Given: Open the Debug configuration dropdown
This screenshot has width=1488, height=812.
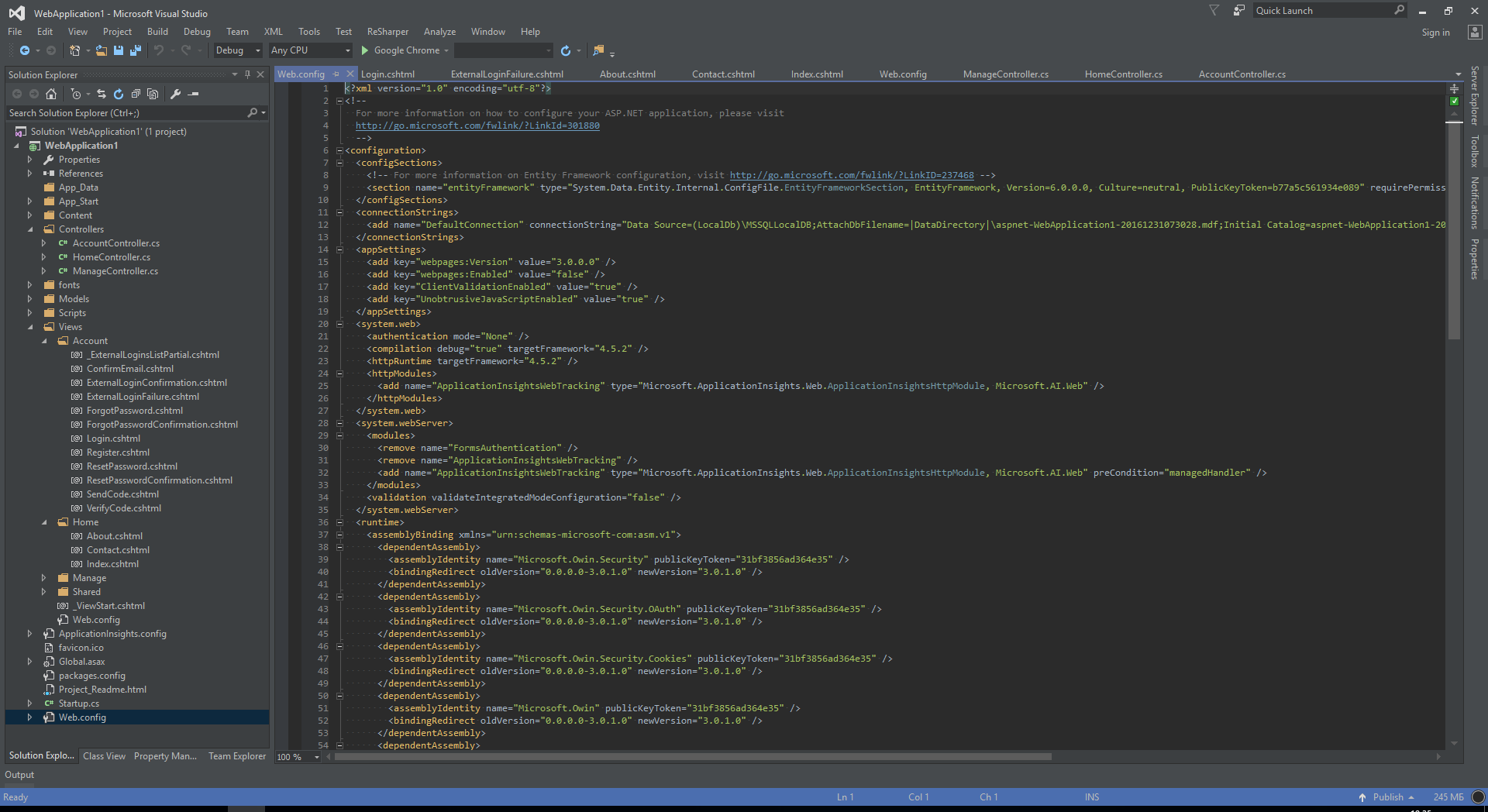Looking at the screenshot, I should pyautogui.click(x=258, y=50).
